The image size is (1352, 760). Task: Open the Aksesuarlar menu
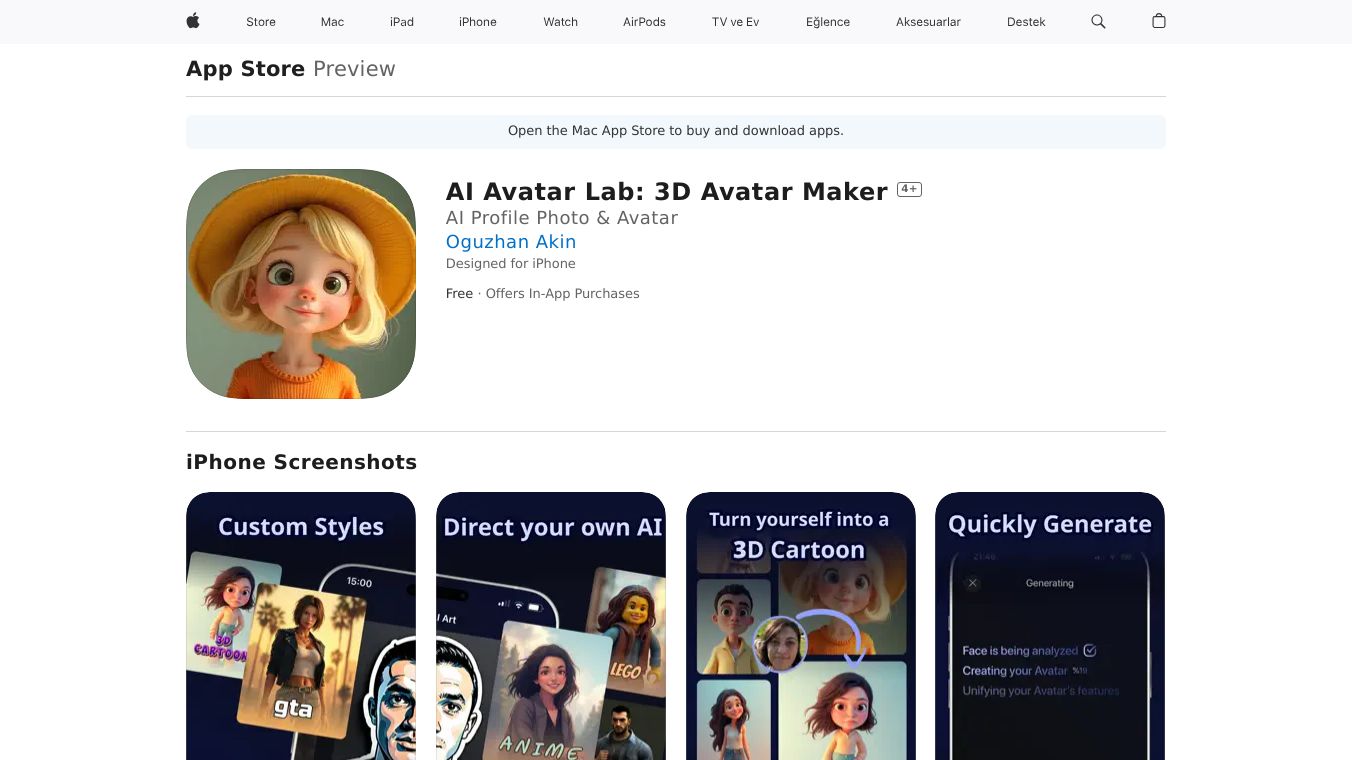928,22
